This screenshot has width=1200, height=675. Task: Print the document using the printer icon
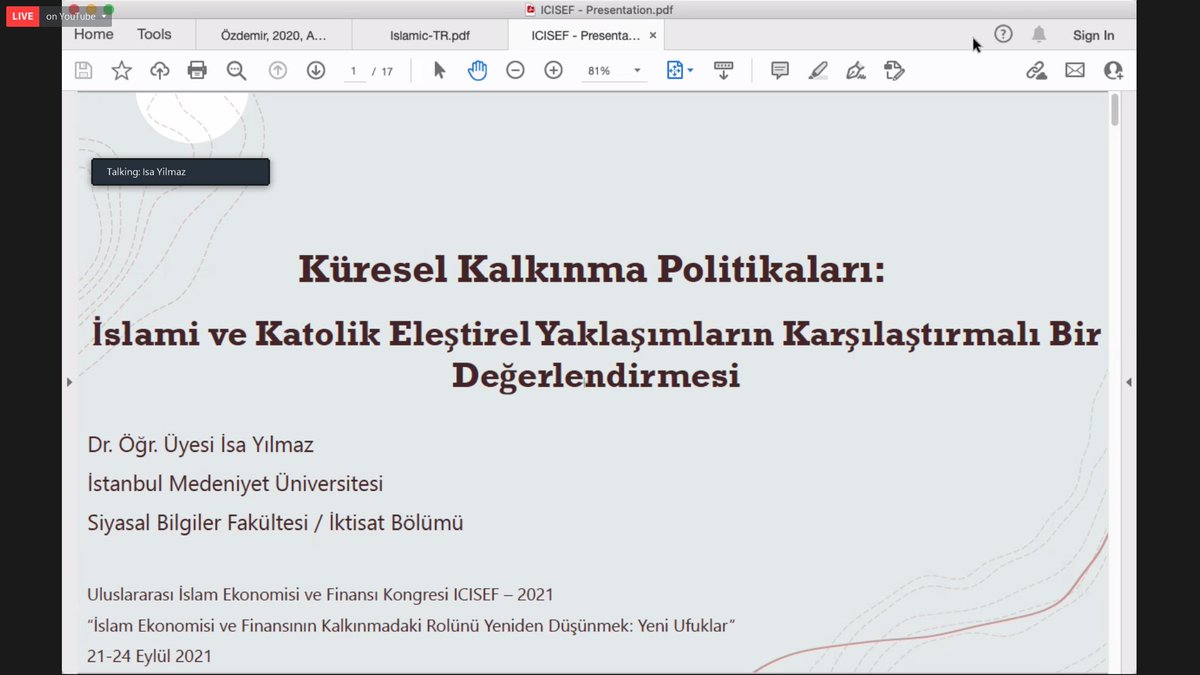(x=197, y=70)
